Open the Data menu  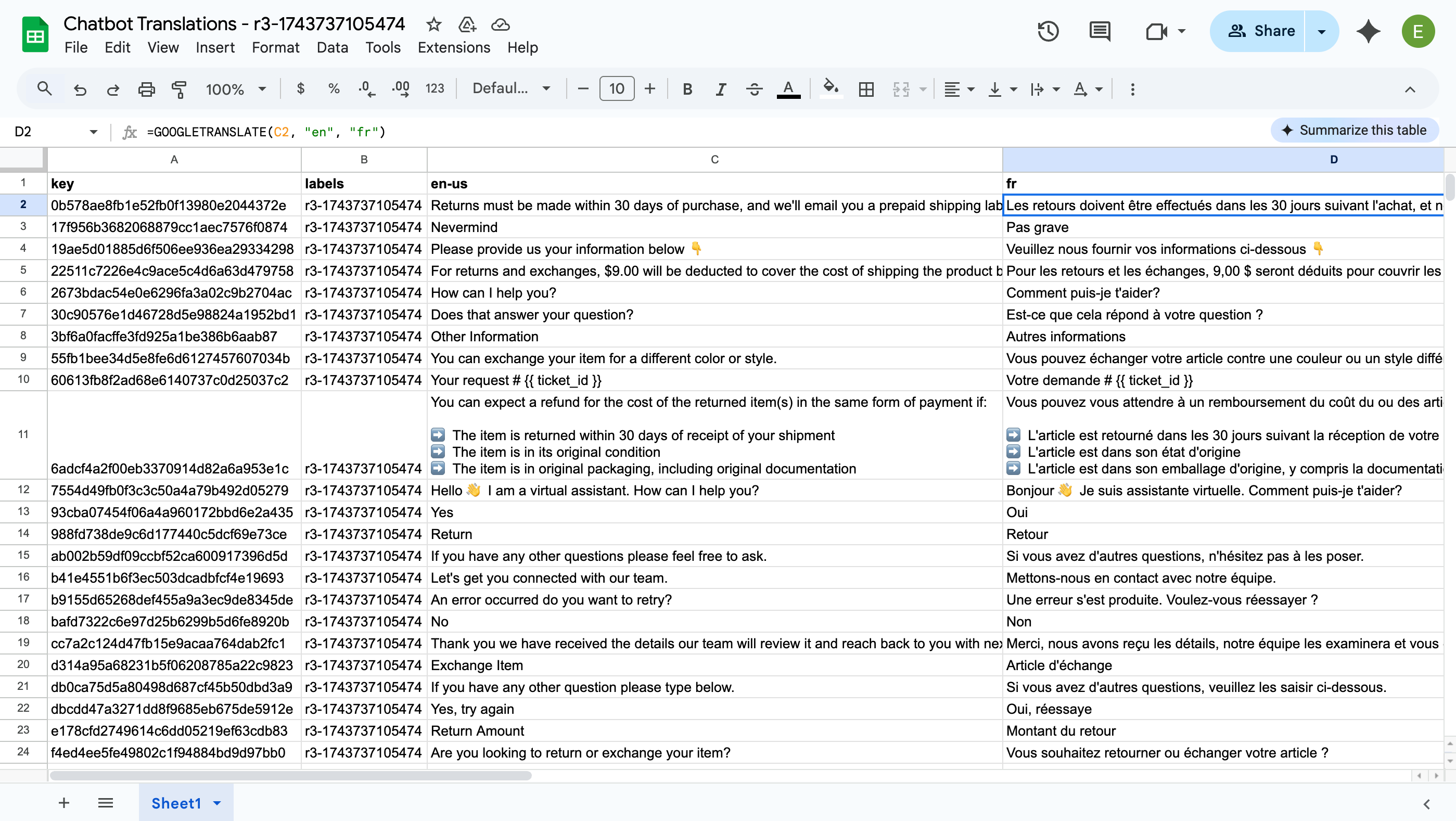point(332,47)
